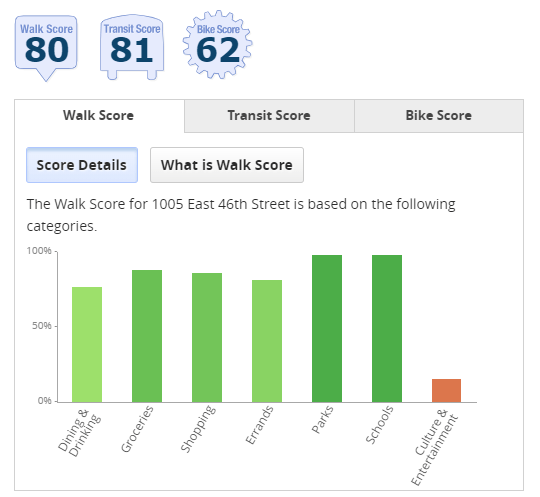Select the Schools bar
The image size is (540, 497).
(387, 329)
